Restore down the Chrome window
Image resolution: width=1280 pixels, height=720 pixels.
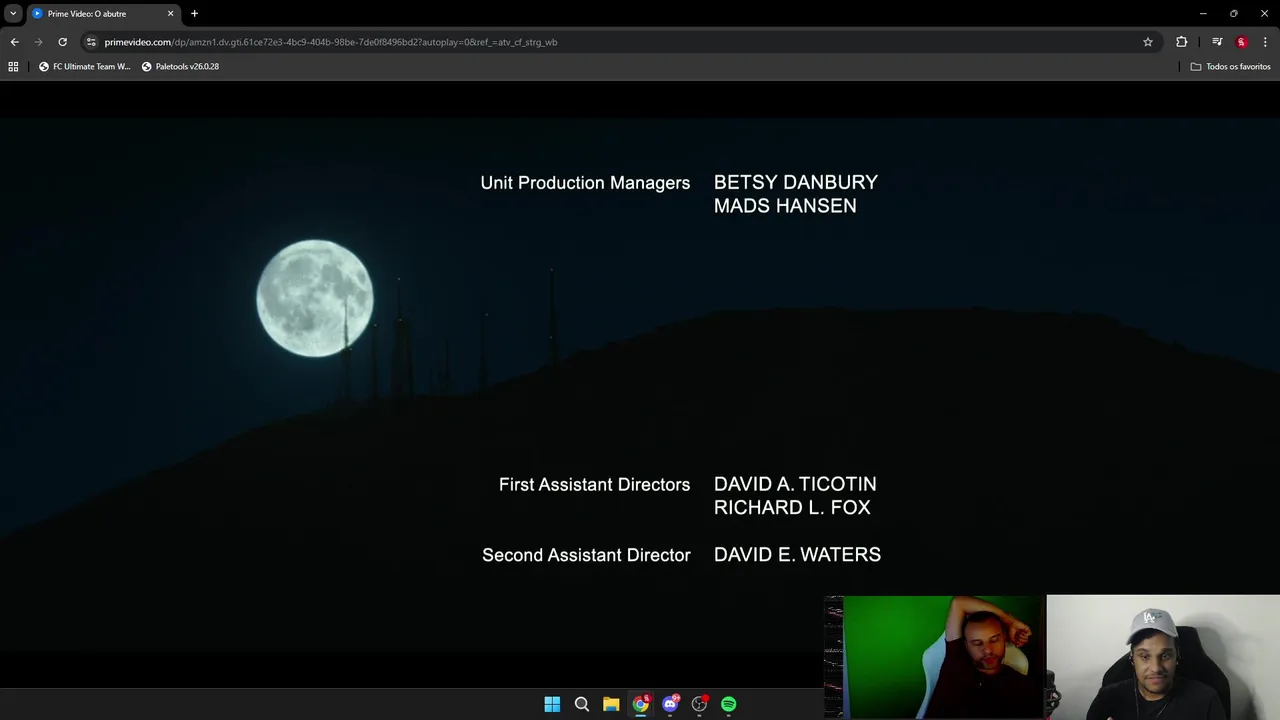1234,14
